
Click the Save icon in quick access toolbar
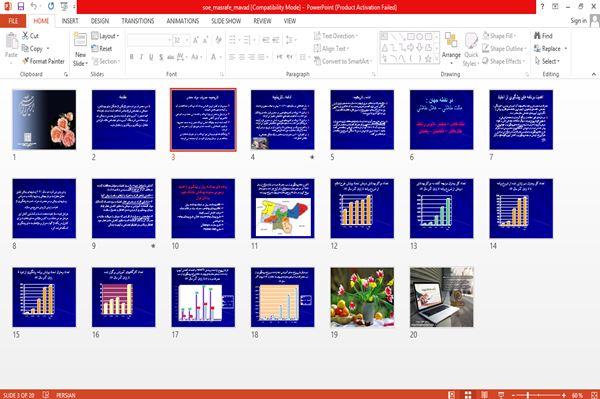pyautogui.click(x=21, y=6)
